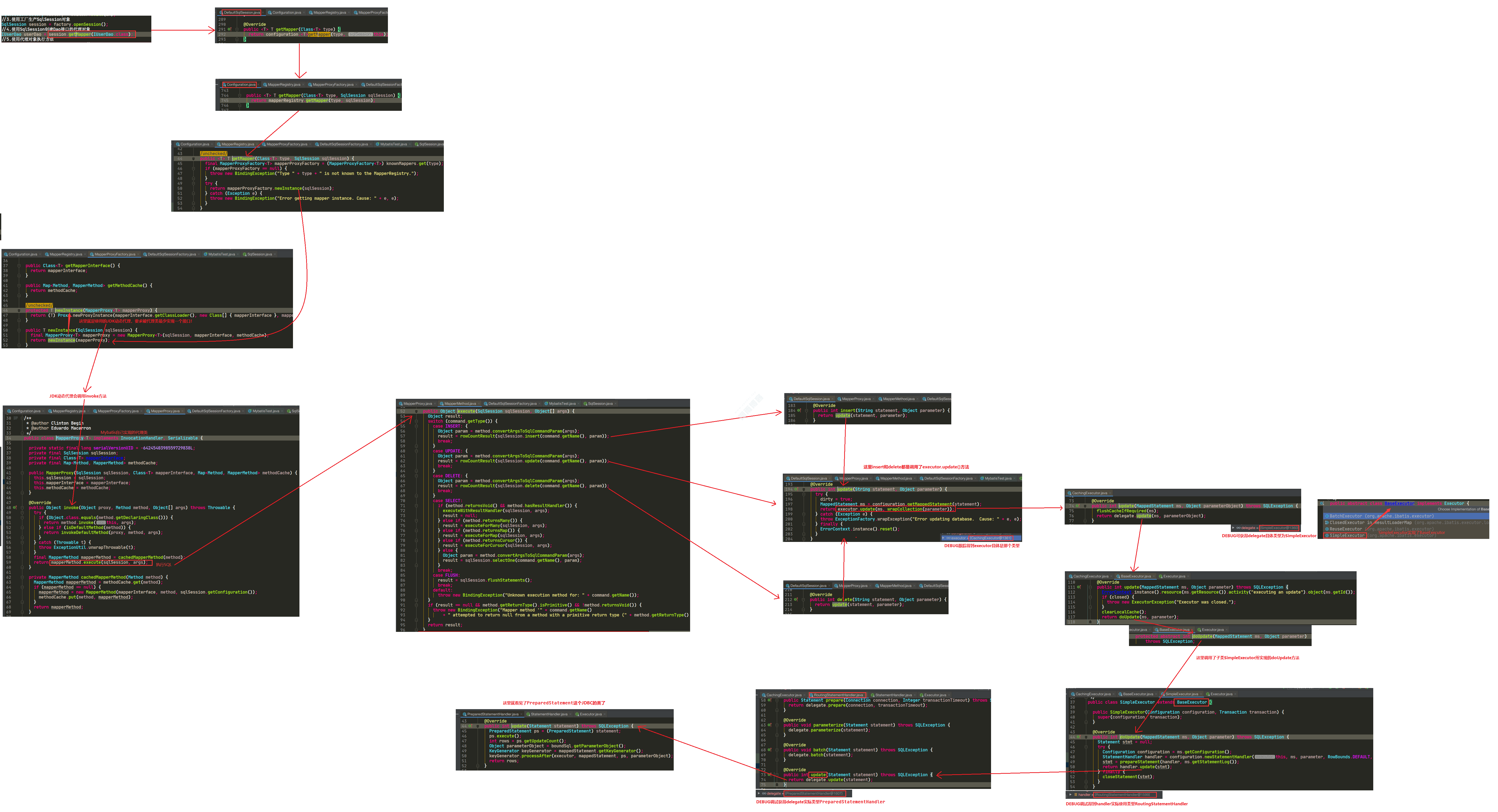Expand delegate PreparedStatementHandler@1607 debug variable
This screenshot has width=1498, height=812.
759,793
